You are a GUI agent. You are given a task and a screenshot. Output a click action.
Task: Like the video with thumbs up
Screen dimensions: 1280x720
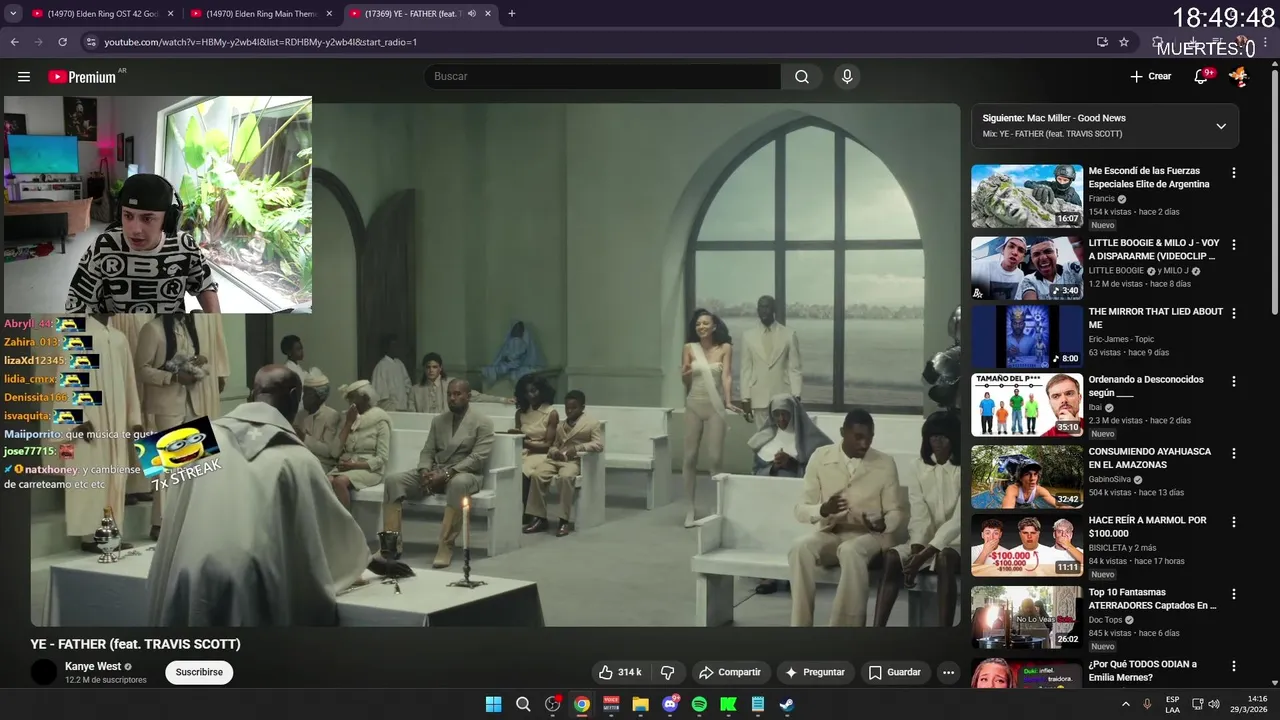click(621, 672)
